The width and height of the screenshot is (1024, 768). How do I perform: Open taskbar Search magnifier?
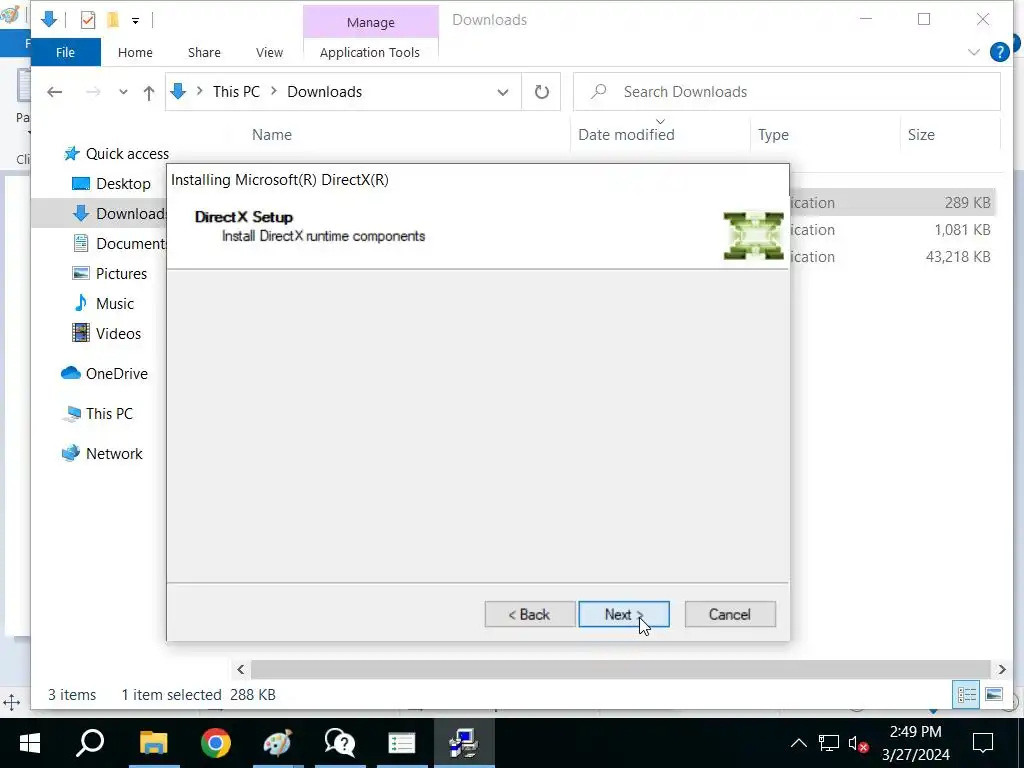pos(90,743)
